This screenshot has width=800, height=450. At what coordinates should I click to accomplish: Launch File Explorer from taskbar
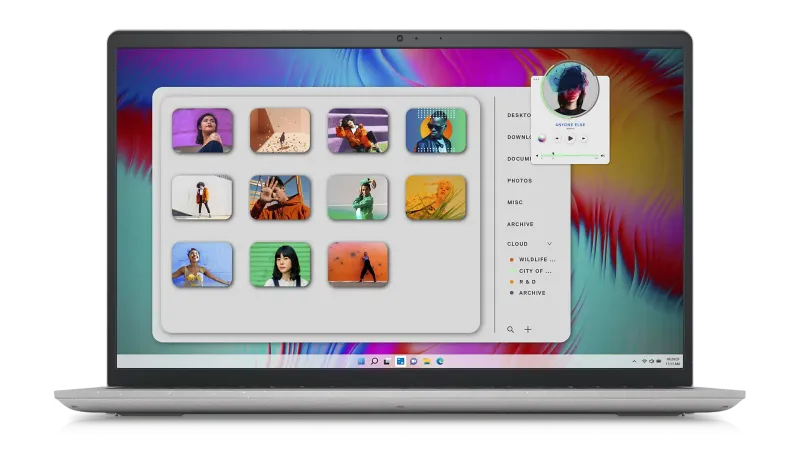pyautogui.click(x=427, y=361)
